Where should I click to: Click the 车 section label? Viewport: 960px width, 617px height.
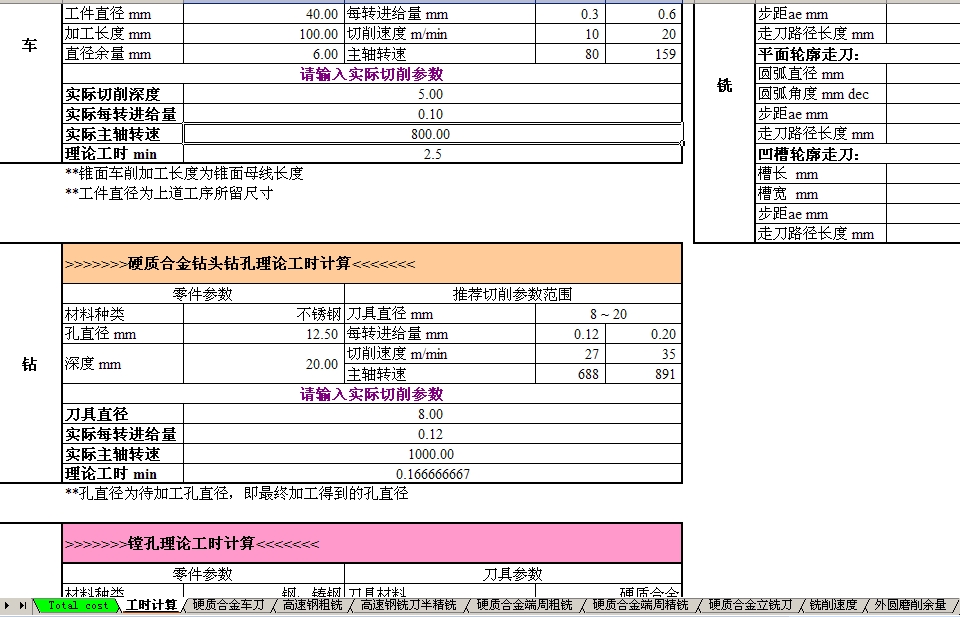coord(29,45)
